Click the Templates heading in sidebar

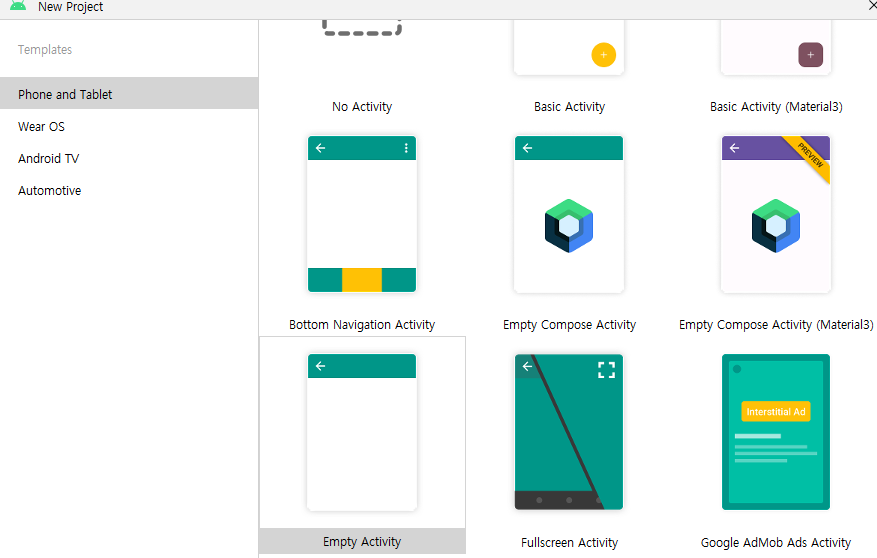pyautogui.click(x=45, y=49)
